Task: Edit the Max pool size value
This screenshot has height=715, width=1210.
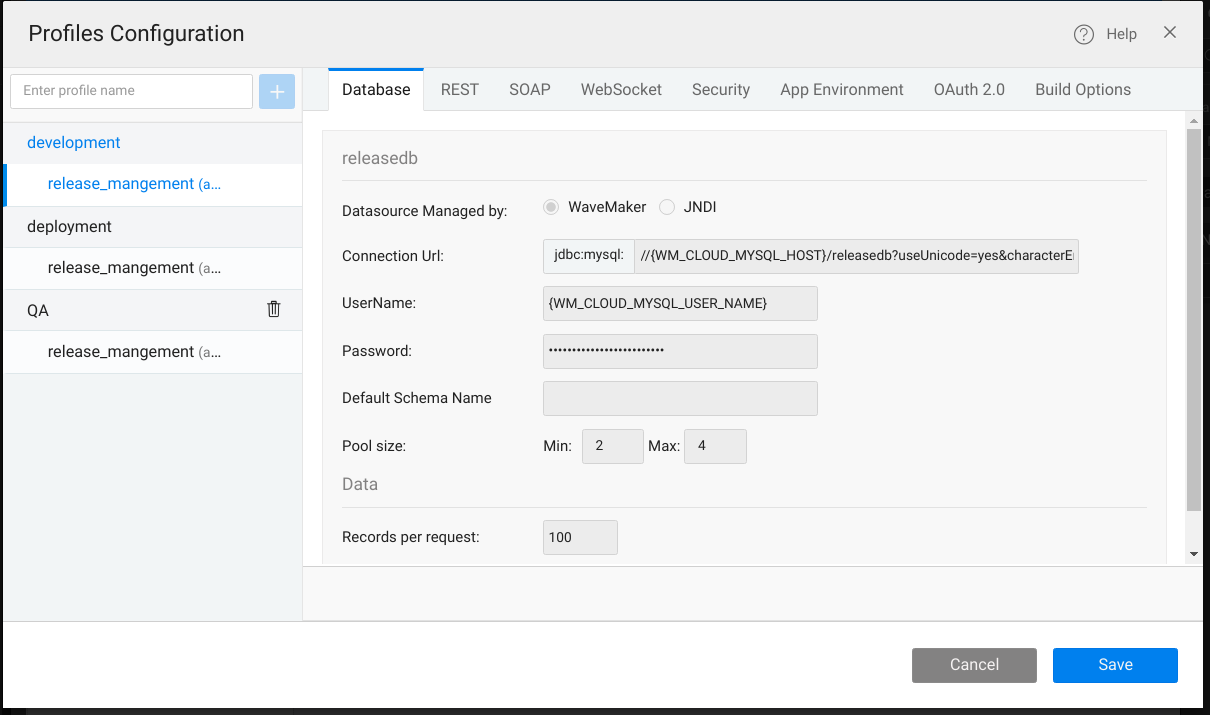Action: pos(715,446)
